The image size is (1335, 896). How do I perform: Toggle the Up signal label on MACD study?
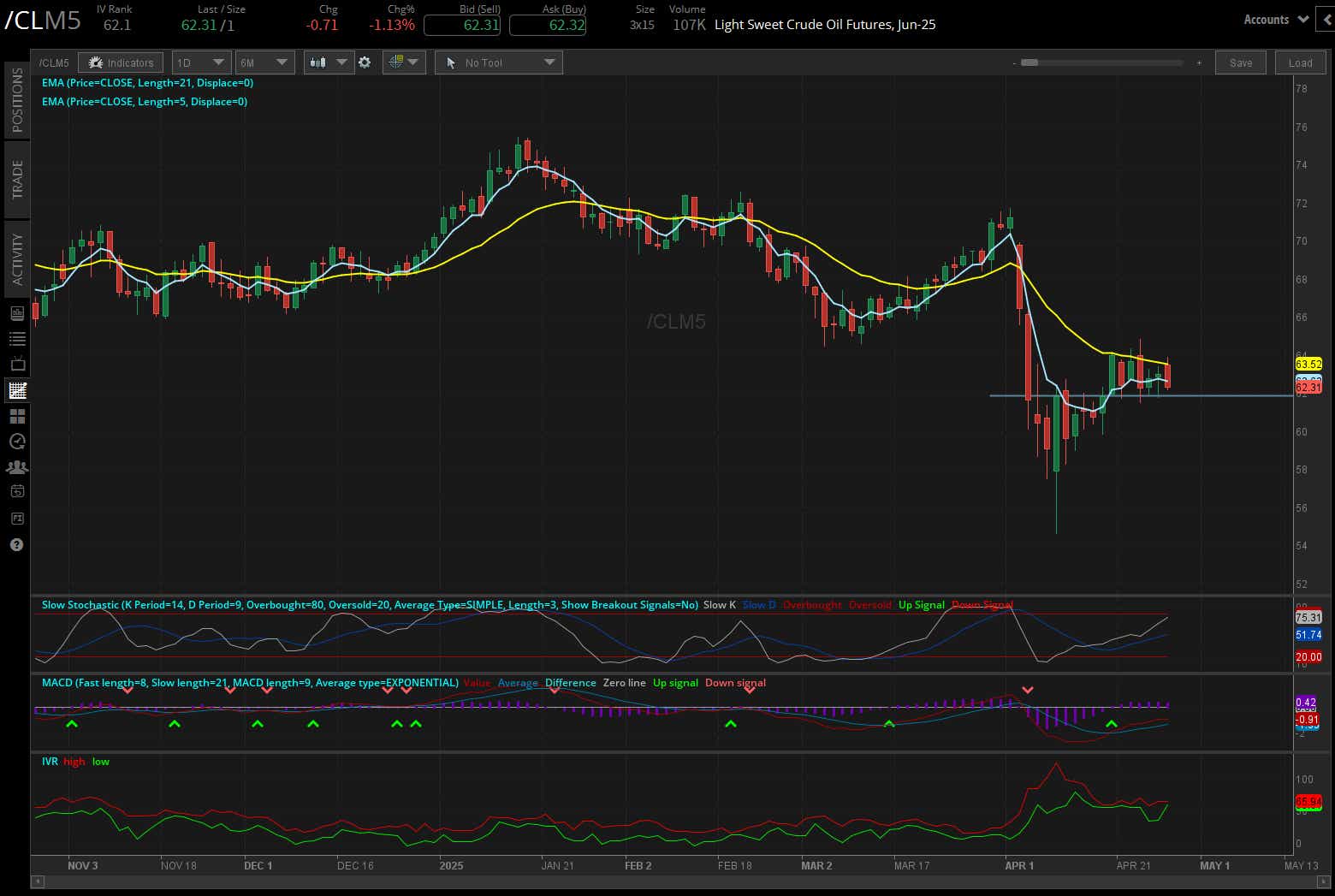click(x=675, y=683)
